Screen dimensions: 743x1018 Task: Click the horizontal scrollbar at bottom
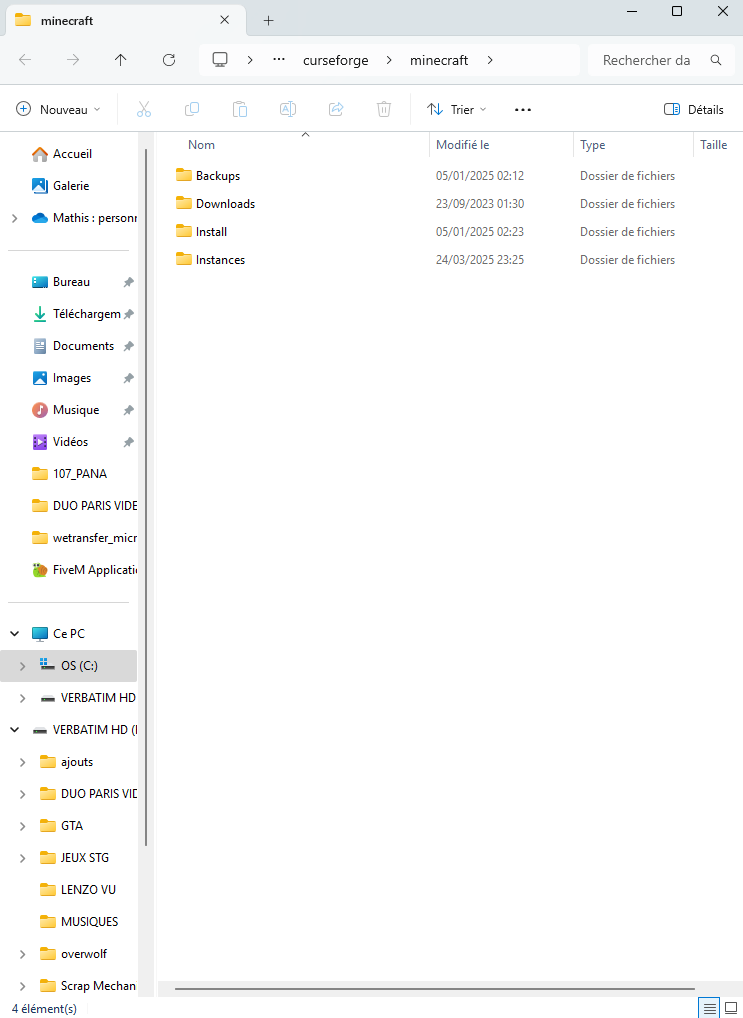pyautogui.click(x=434, y=989)
